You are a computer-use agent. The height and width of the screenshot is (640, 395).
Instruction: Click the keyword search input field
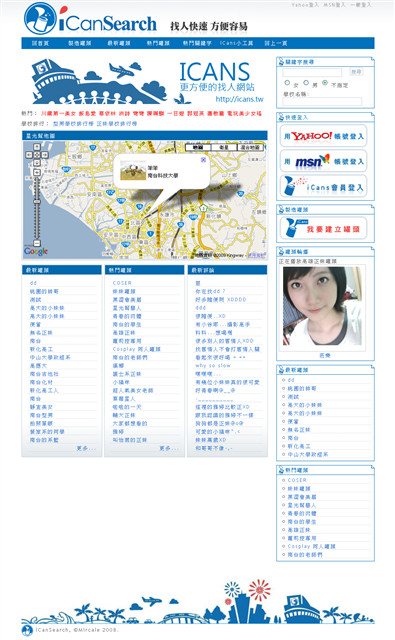click(312, 72)
